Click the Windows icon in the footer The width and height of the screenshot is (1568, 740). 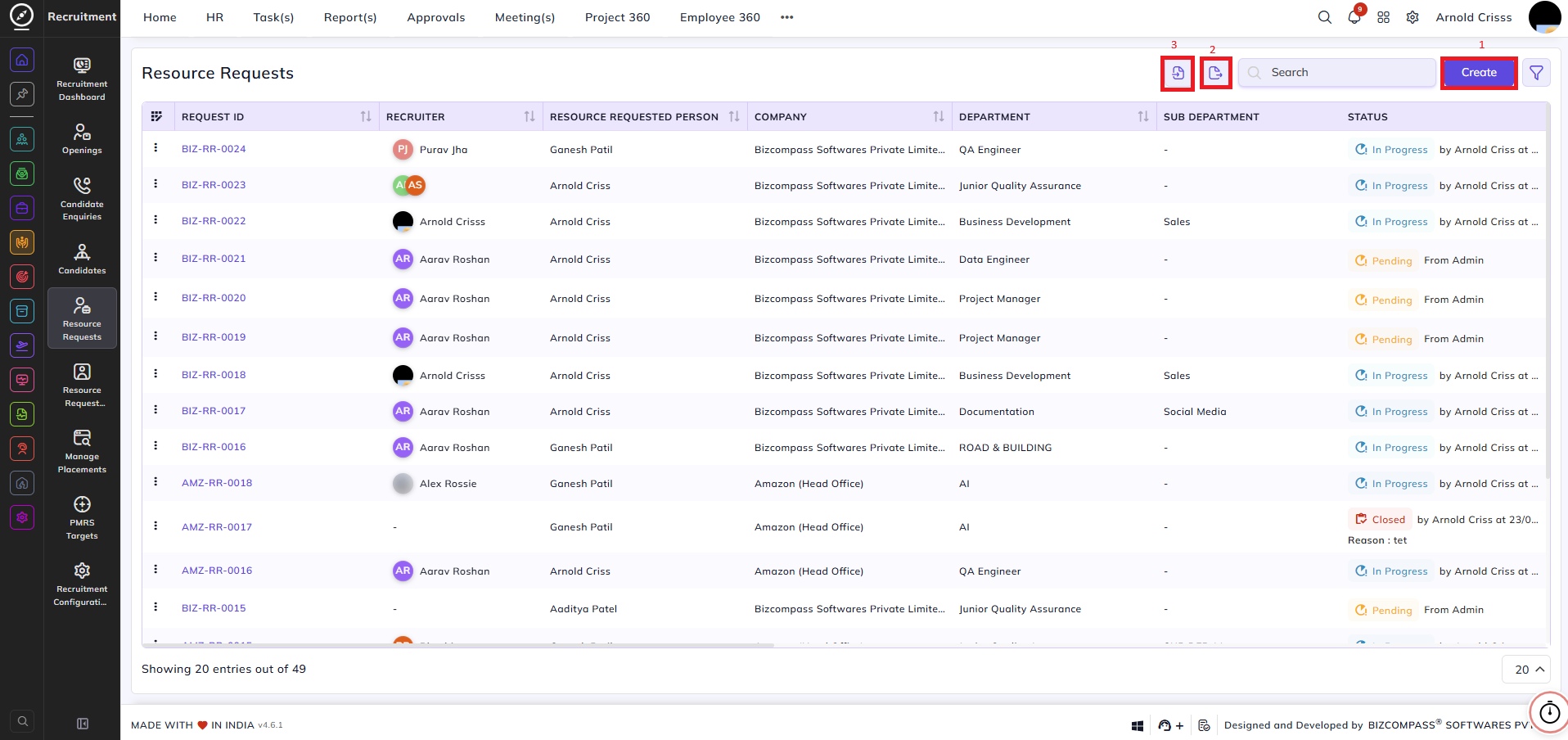(x=1138, y=725)
